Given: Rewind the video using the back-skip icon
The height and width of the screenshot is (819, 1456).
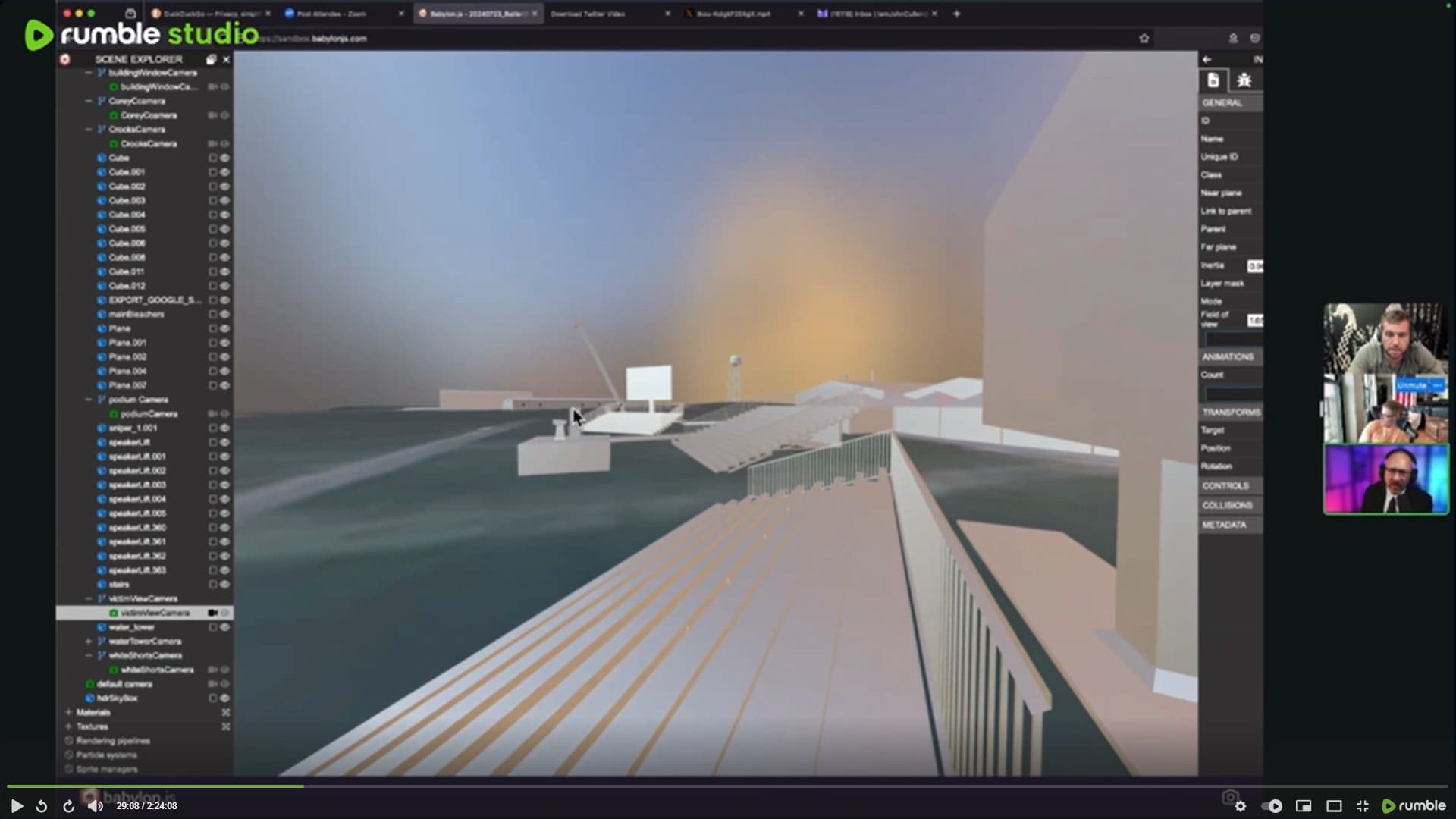Looking at the screenshot, I should point(42,806).
